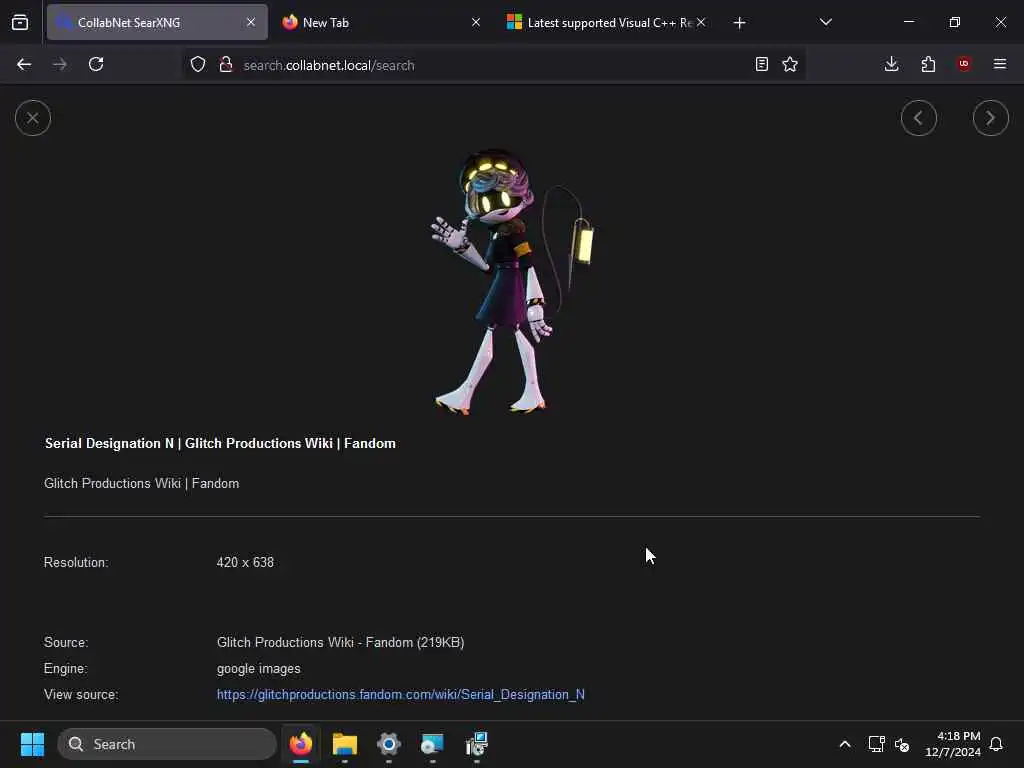Bookmark this page with the star
1024x768 pixels.
790,64
